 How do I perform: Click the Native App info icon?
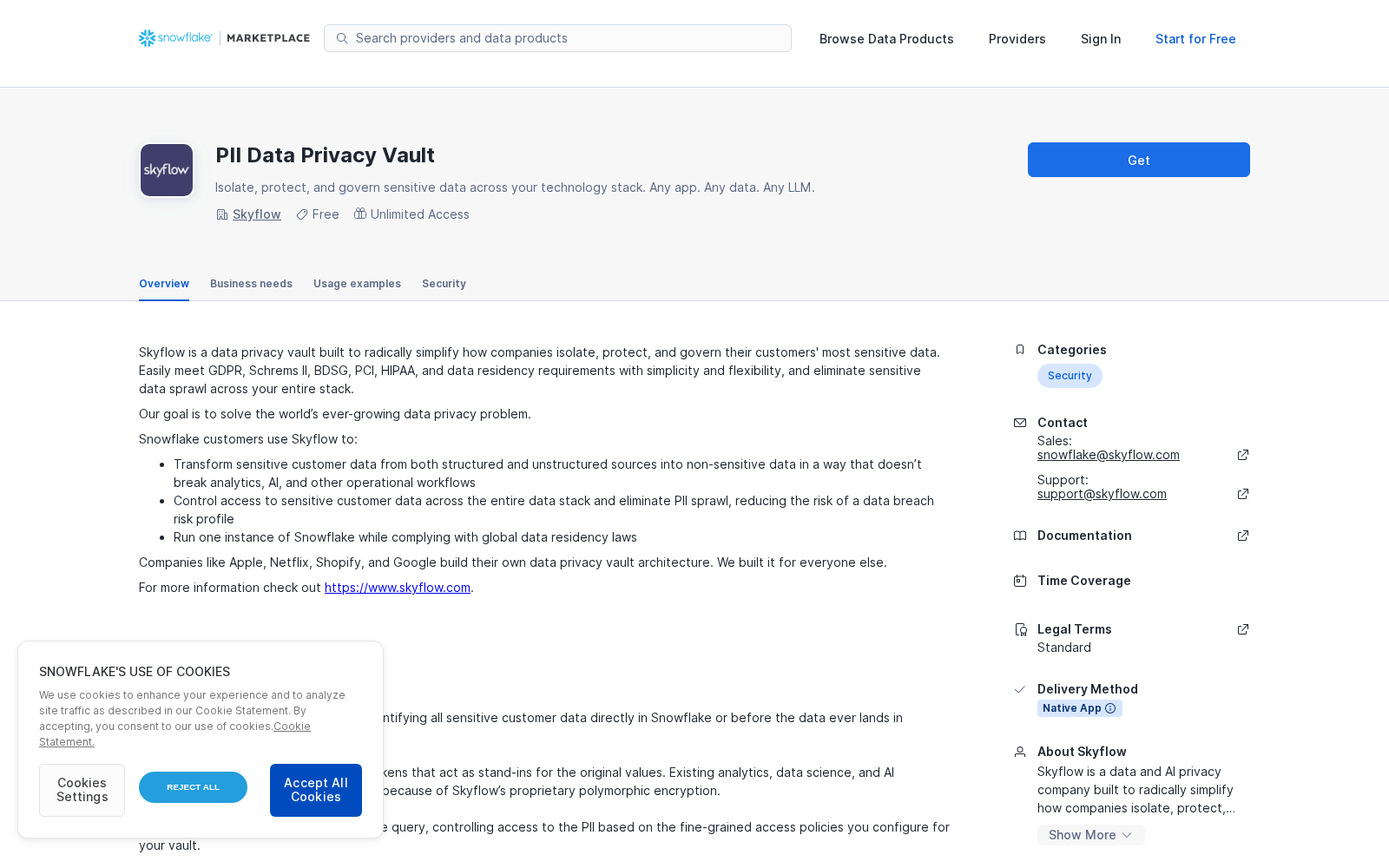pos(1110,708)
